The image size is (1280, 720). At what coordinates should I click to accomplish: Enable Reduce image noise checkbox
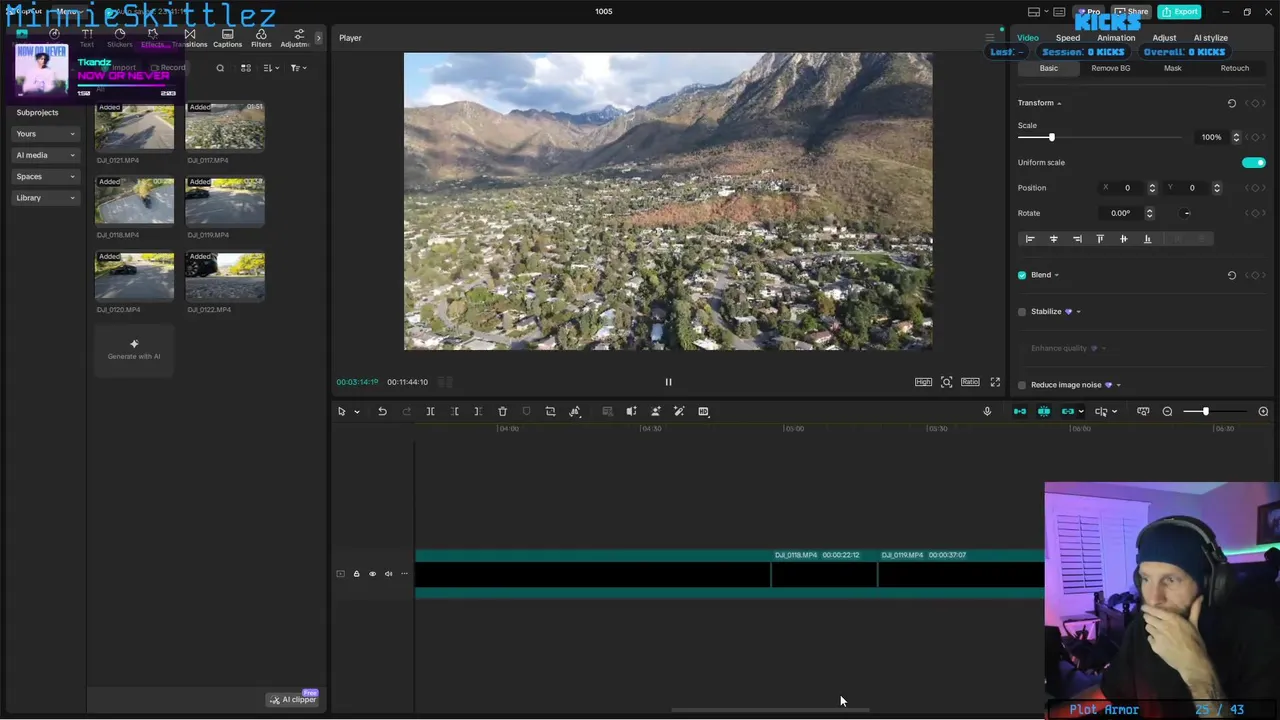(1022, 385)
